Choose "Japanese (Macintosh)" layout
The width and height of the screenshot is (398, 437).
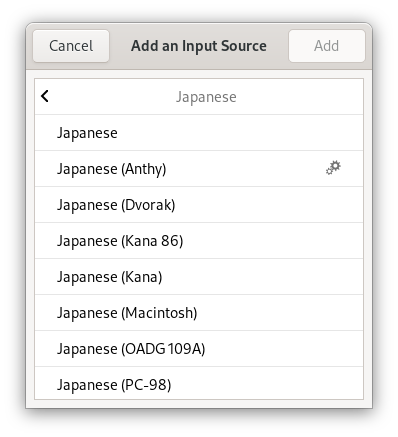pos(199,313)
